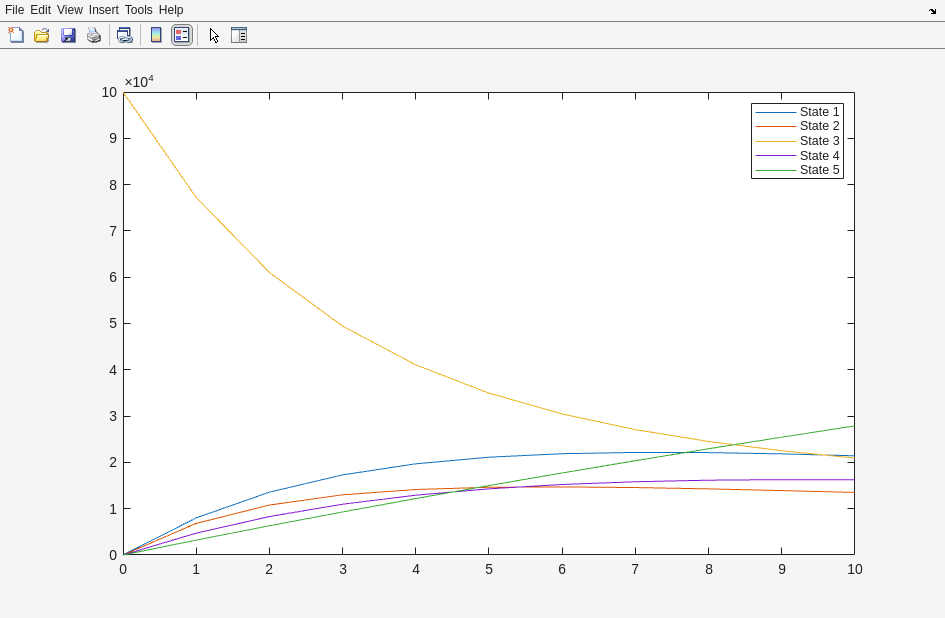Open a file using the folder icon

pyautogui.click(x=42, y=35)
